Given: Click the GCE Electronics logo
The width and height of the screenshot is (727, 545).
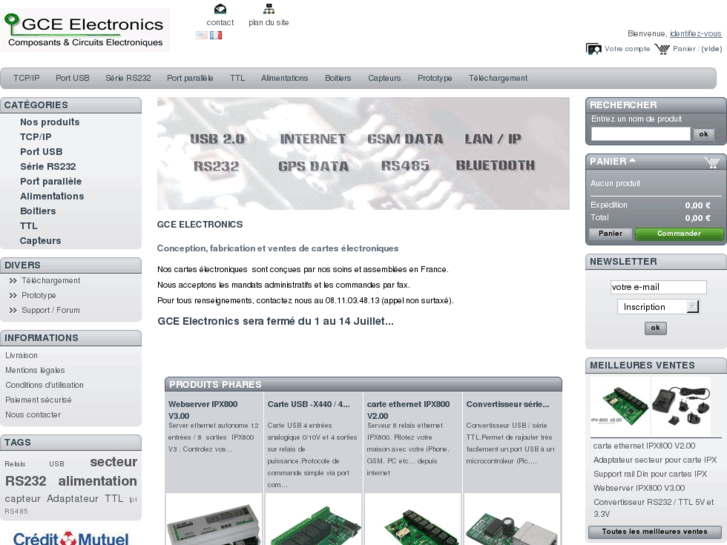Looking at the screenshot, I should 85,30.
